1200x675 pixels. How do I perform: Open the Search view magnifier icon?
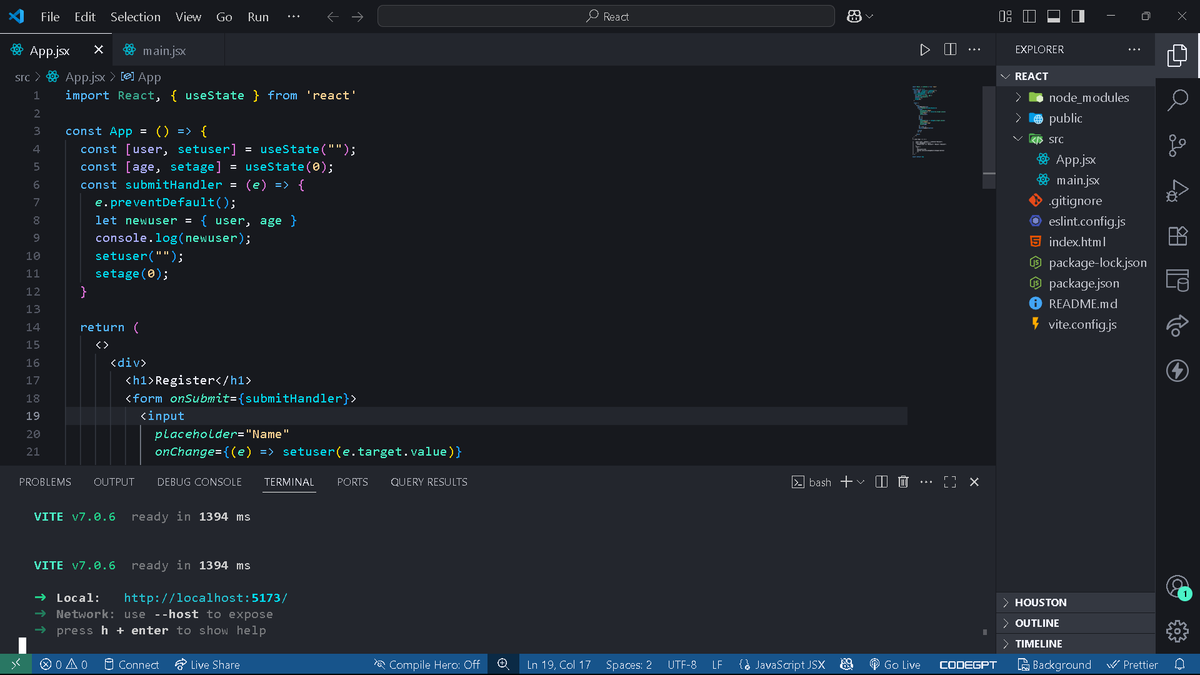(x=1177, y=98)
